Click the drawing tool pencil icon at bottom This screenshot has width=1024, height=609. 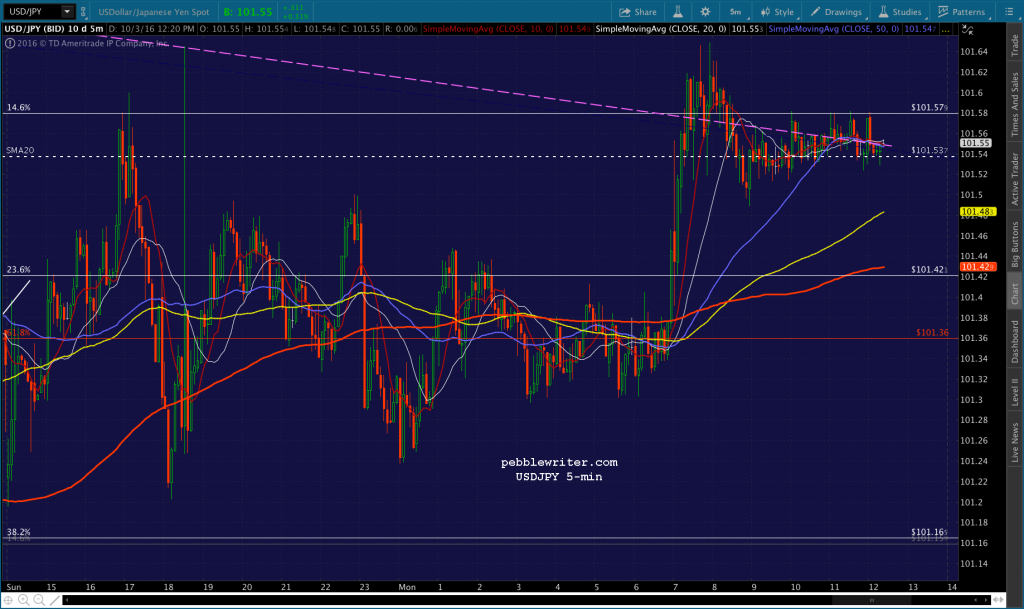point(55,600)
